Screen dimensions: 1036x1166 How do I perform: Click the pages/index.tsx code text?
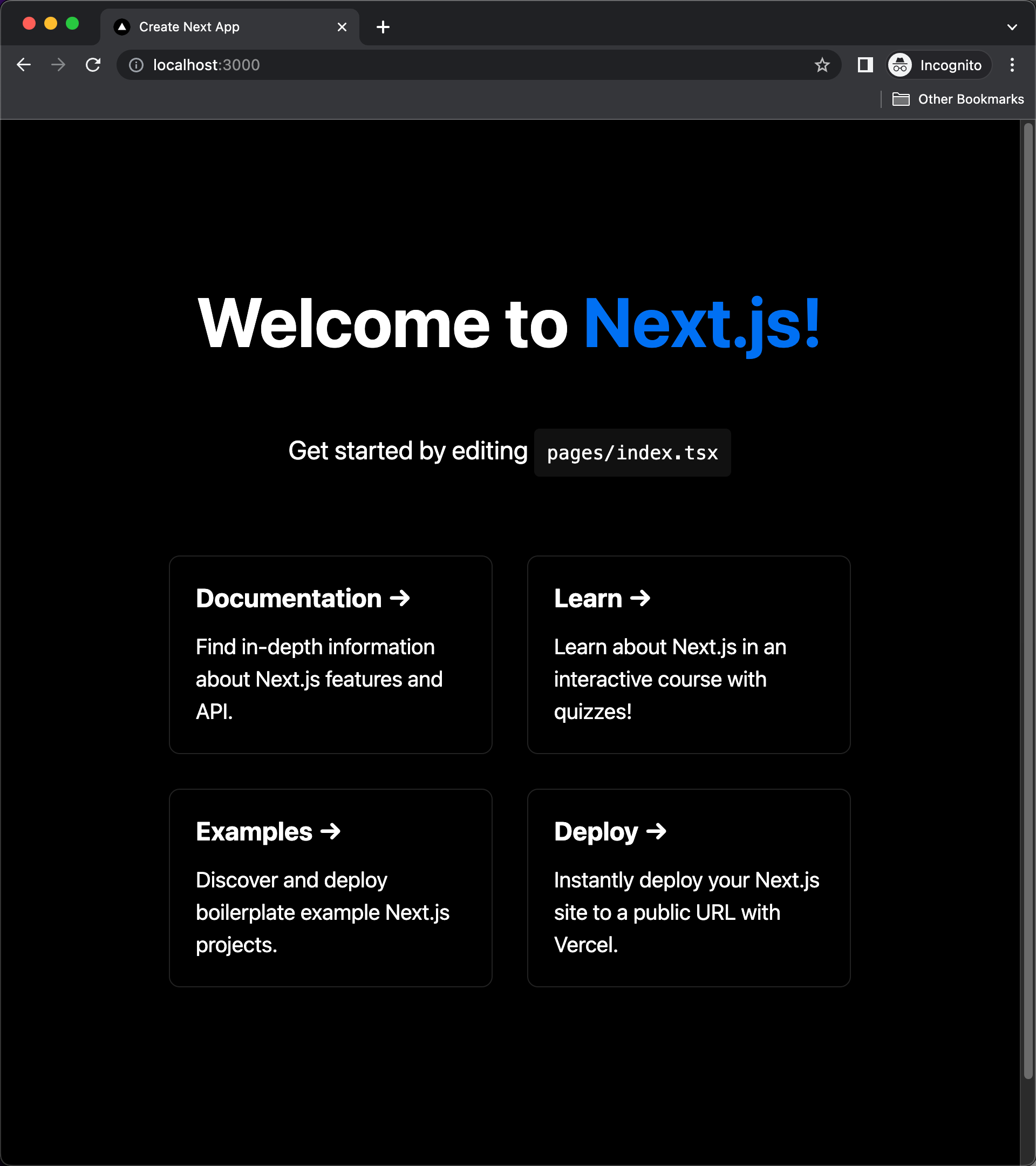[632, 453]
